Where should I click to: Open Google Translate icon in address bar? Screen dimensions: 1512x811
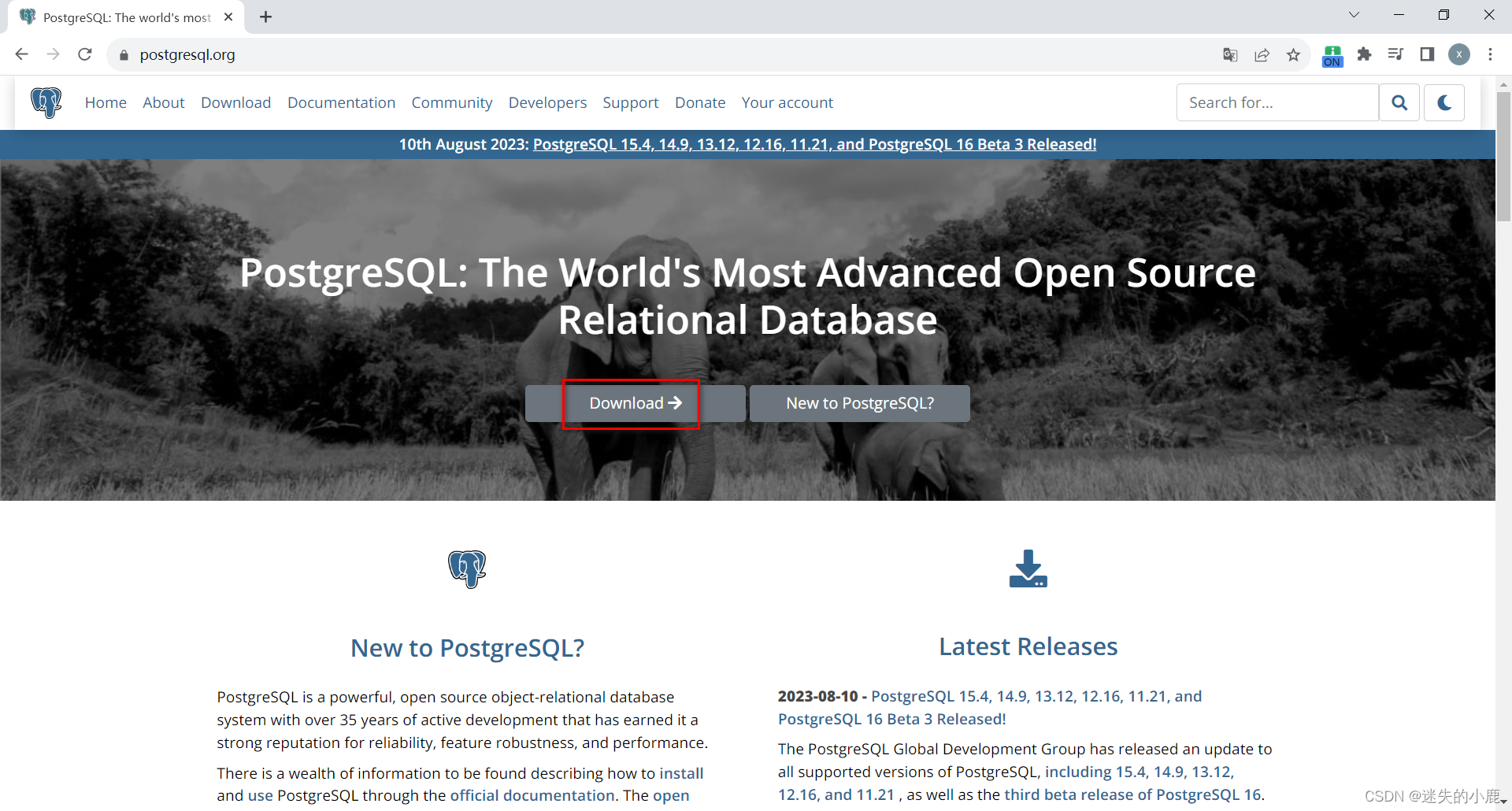pos(1230,54)
